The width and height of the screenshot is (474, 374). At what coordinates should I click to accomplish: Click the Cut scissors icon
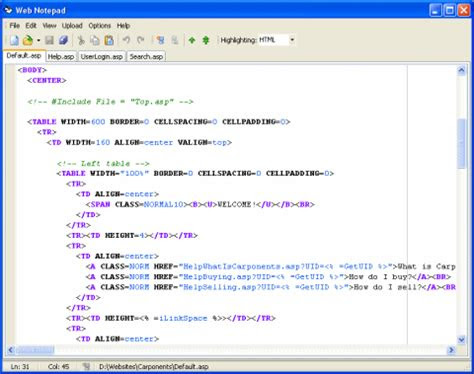(x=81, y=40)
